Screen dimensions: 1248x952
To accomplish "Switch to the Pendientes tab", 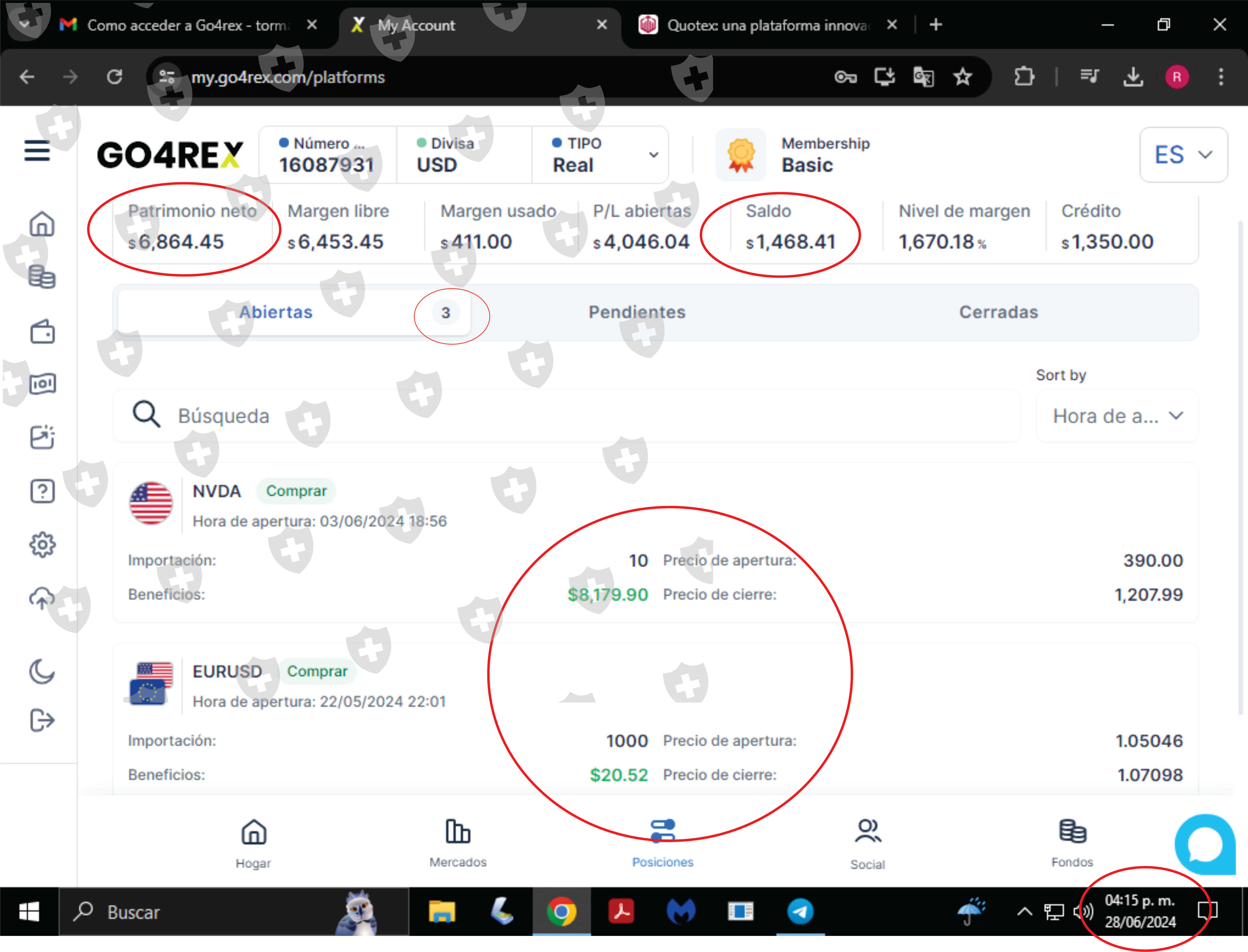I will pyautogui.click(x=636, y=312).
